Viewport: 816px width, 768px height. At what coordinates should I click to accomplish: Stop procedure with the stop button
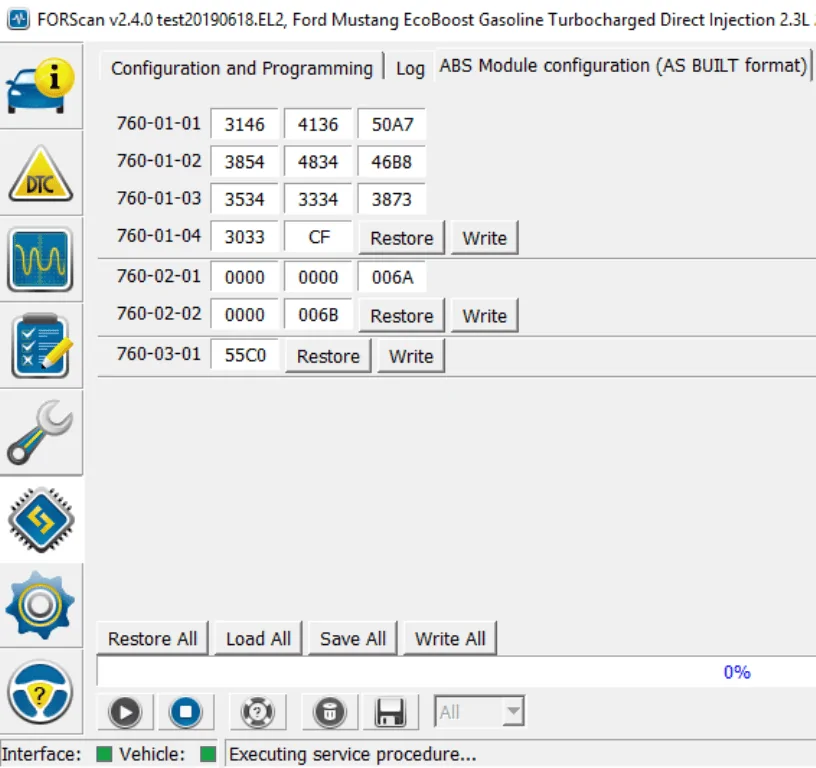[x=186, y=712]
